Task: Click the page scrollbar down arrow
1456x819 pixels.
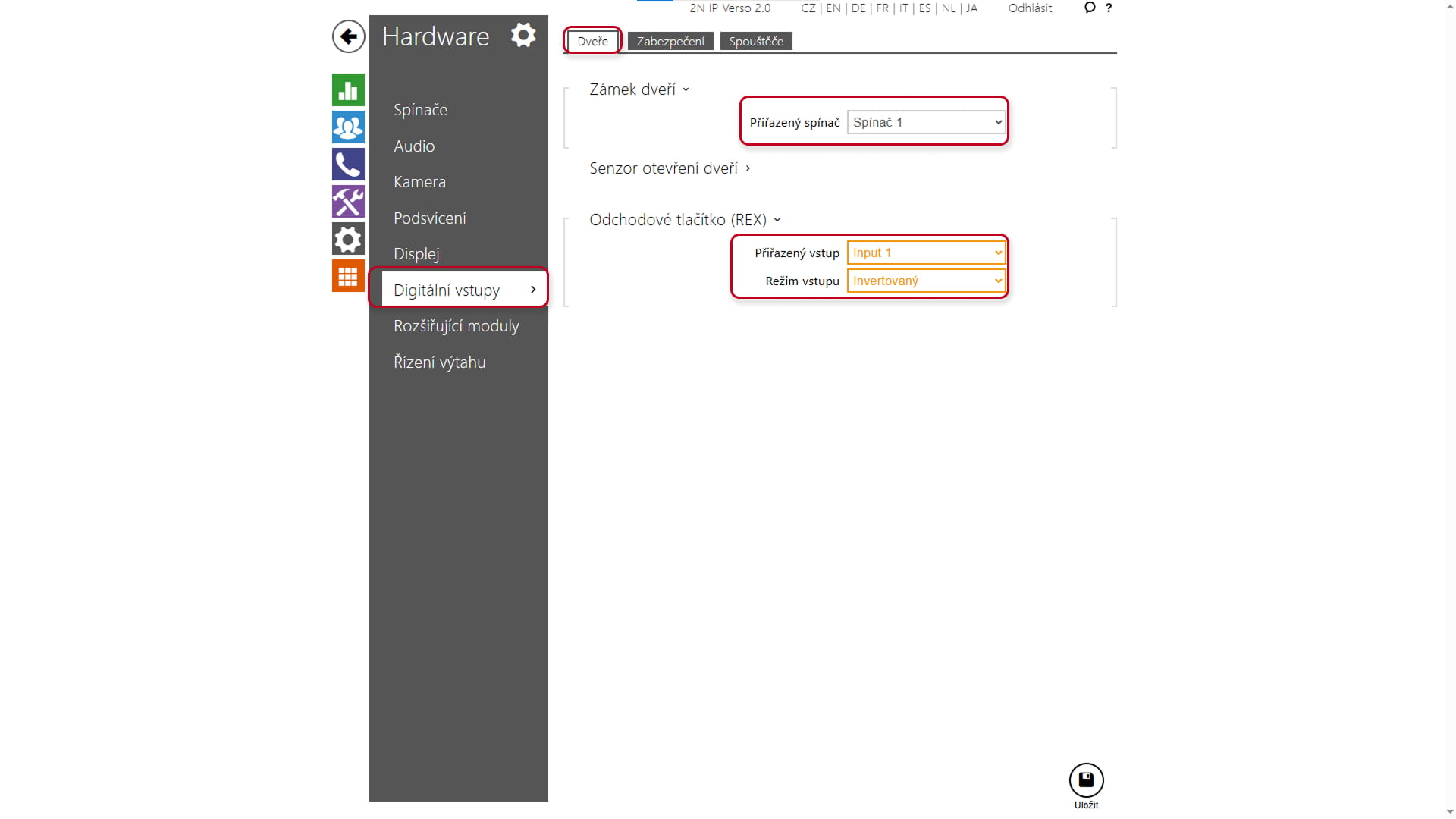Action: 1450,813
